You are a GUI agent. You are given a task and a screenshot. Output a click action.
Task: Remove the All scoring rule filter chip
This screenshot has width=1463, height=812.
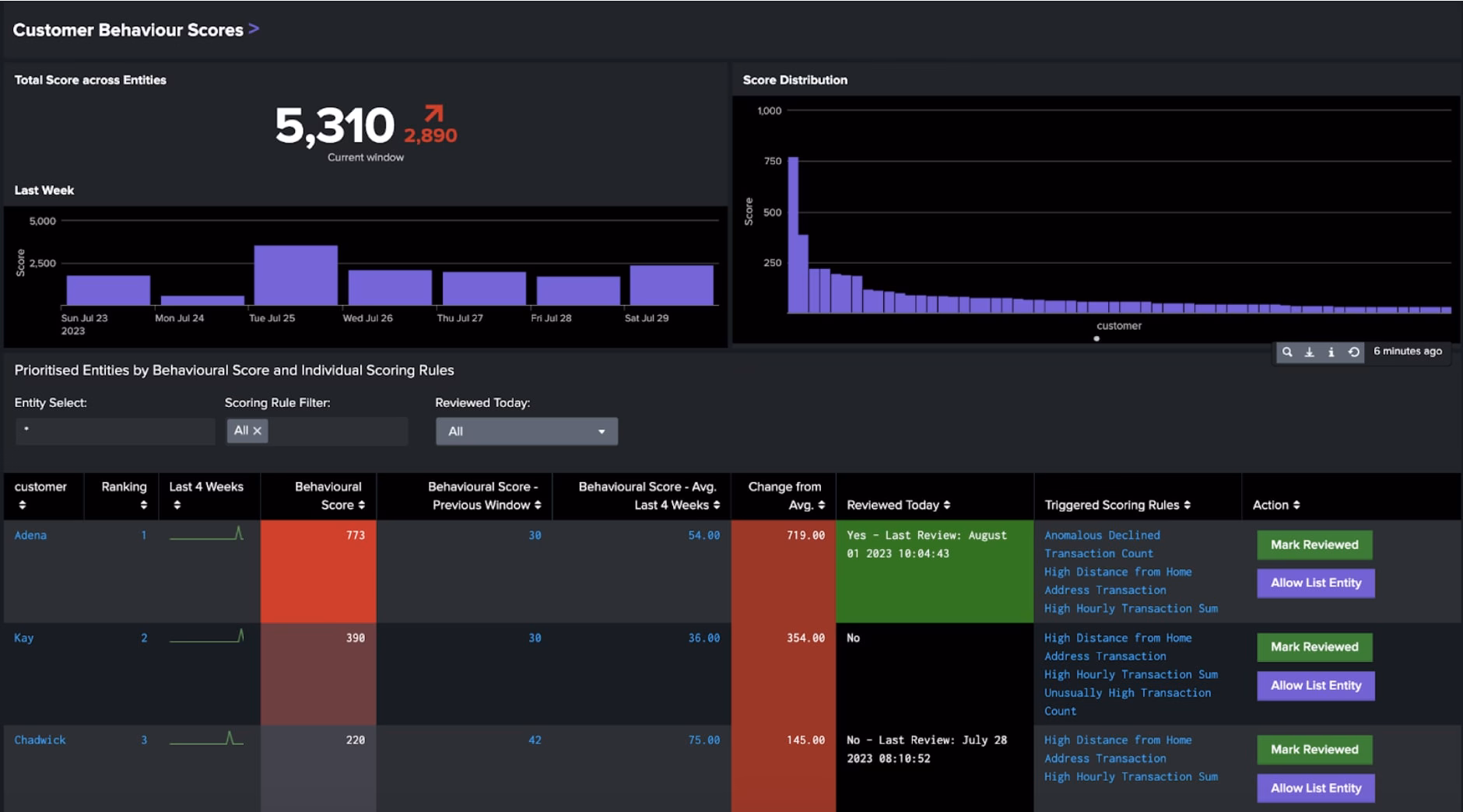pos(258,431)
